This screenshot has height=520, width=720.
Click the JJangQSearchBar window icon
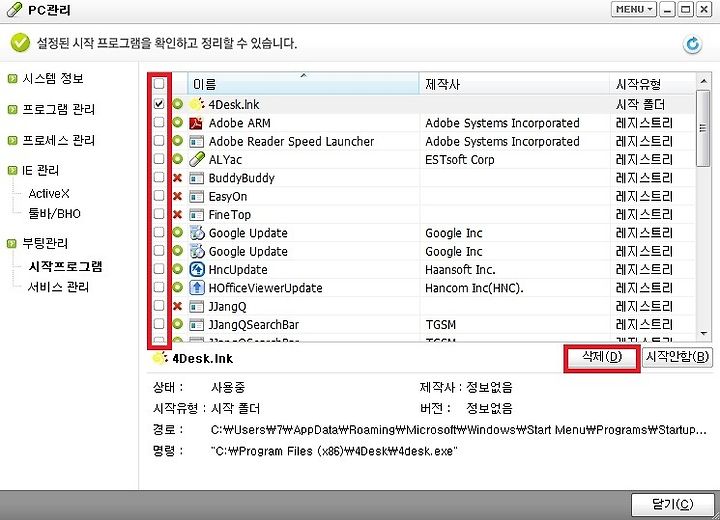(x=197, y=325)
